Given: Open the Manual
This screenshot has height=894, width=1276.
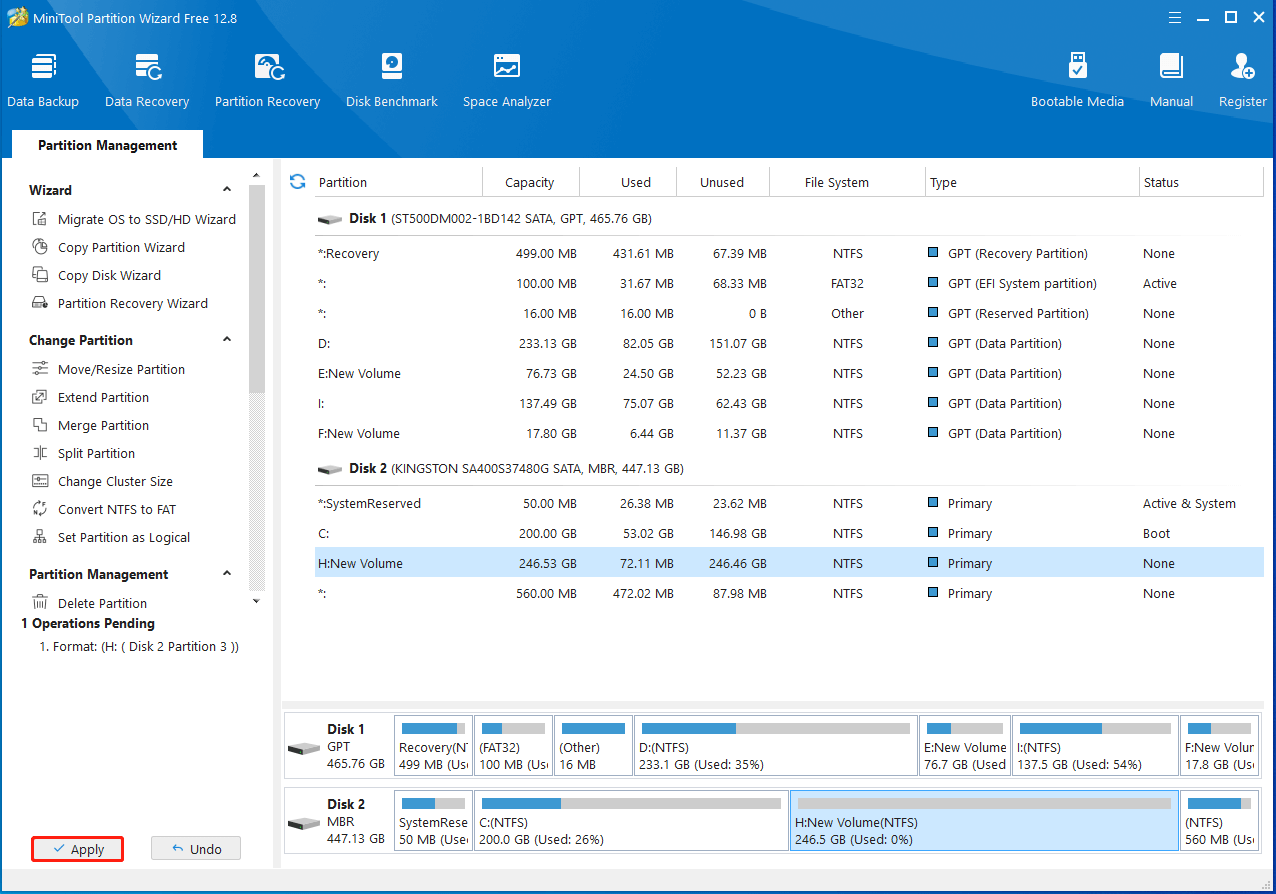Looking at the screenshot, I should pyautogui.click(x=1171, y=80).
